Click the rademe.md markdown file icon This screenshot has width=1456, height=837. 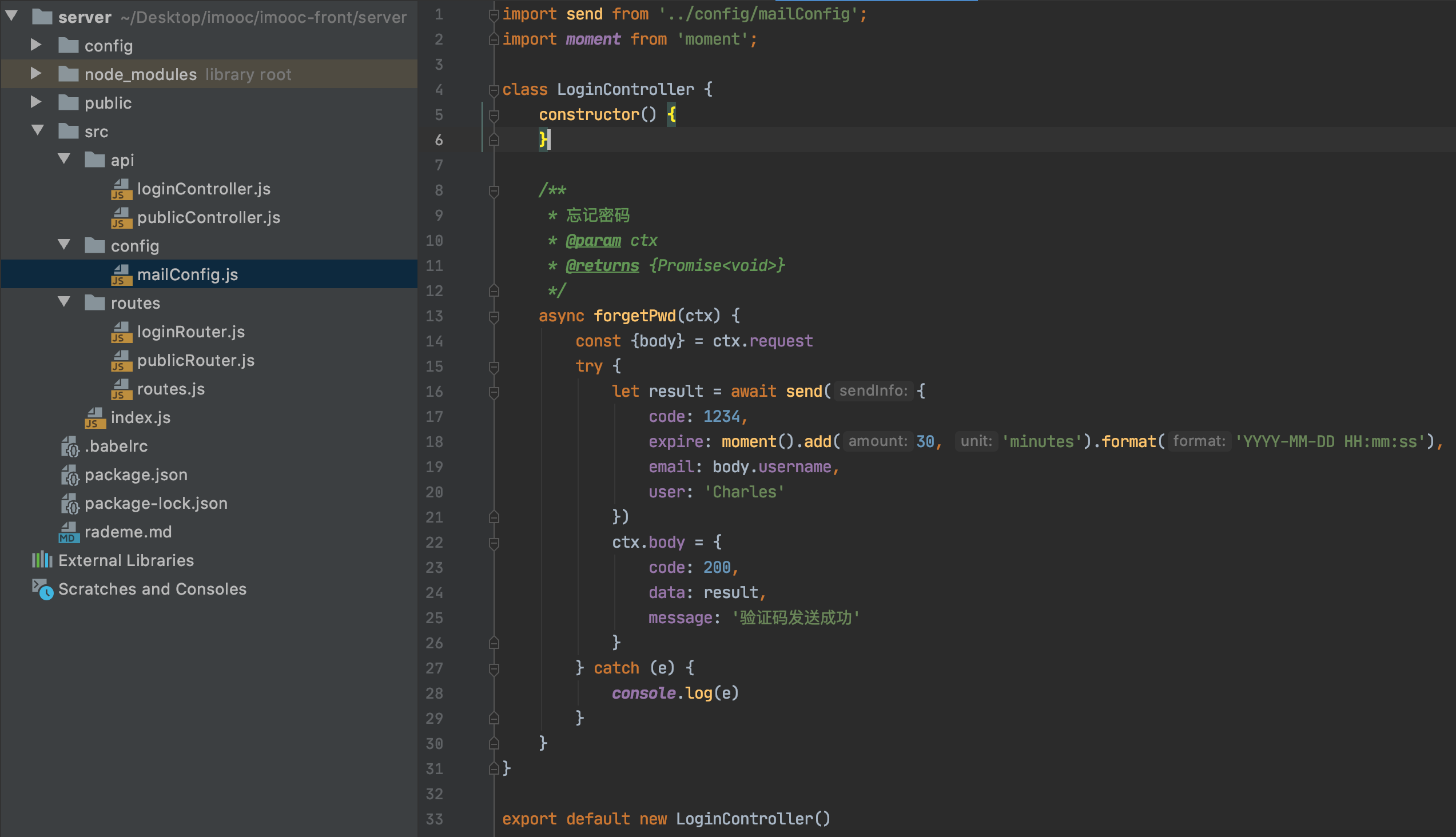pos(69,532)
